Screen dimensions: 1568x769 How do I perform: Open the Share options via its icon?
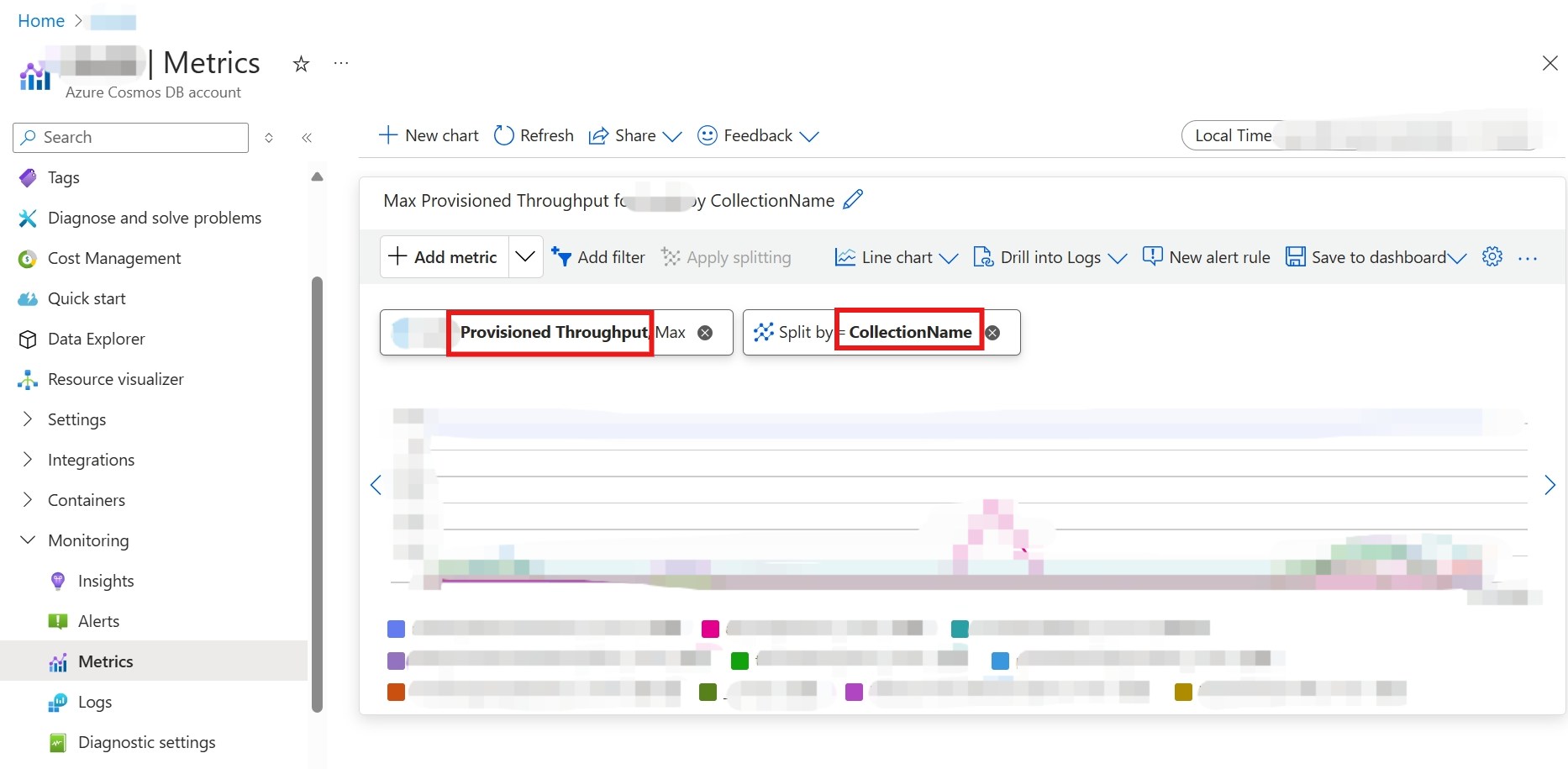pyautogui.click(x=598, y=135)
